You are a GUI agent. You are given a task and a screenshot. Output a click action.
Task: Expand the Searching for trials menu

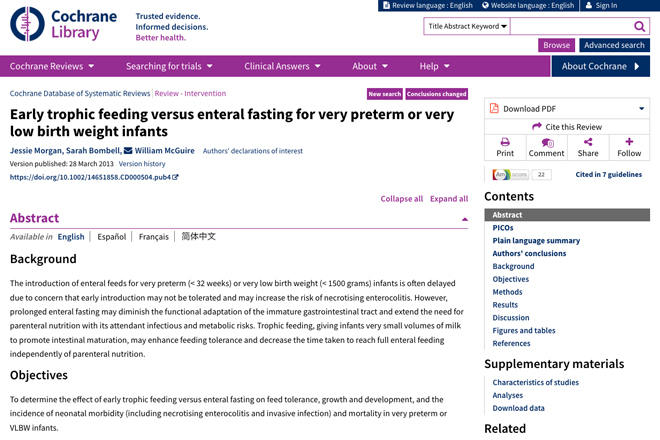point(169,66)
